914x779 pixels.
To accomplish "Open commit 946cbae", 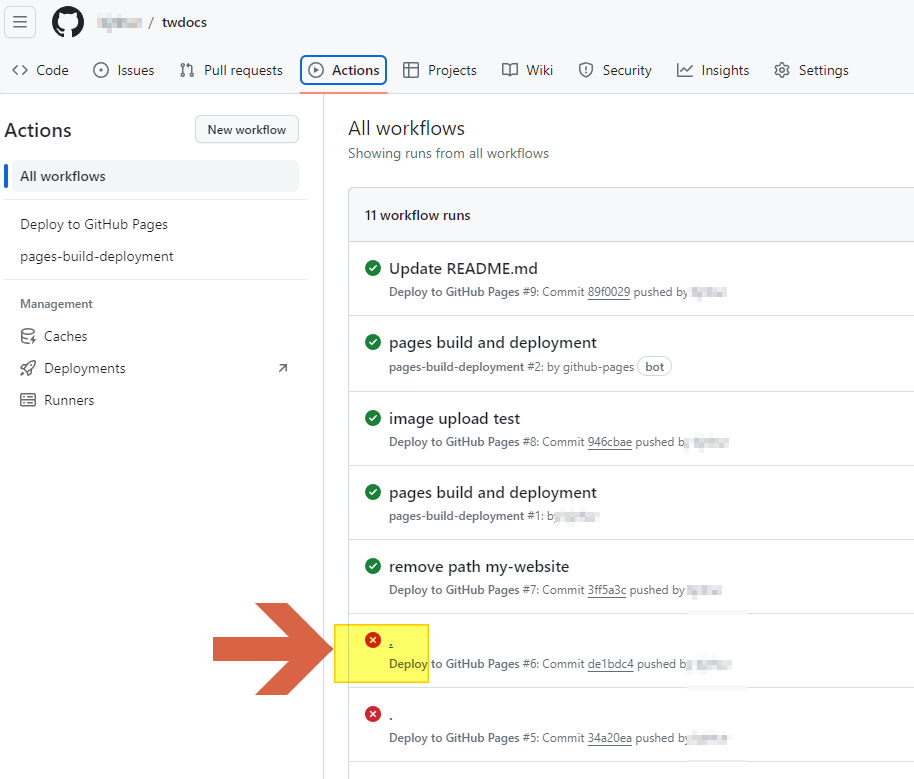I will click(x=609, y=442).
